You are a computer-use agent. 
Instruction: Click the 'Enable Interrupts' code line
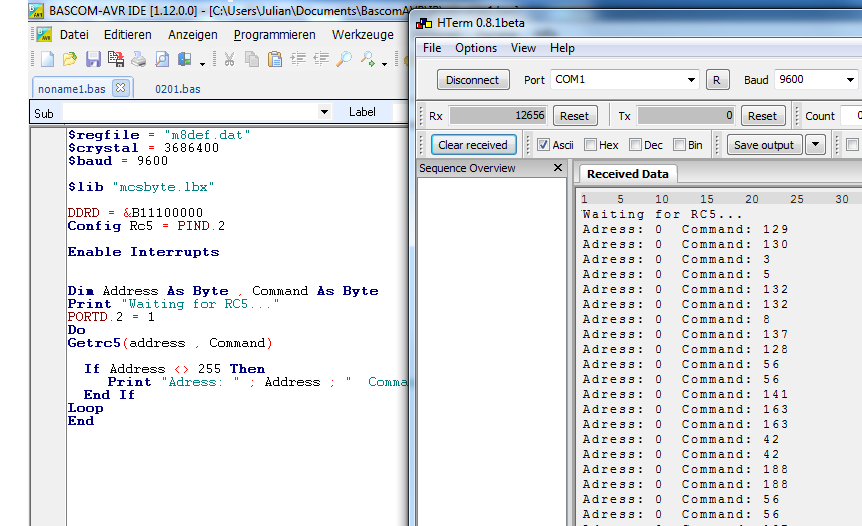pyautogui.click(x=143, y=252)
